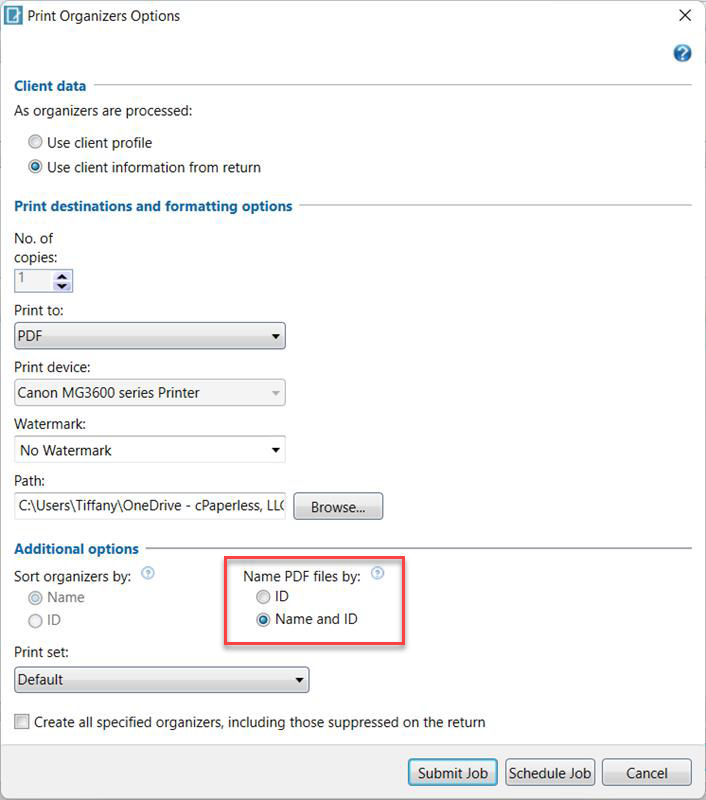Image resolution: width=706 pixels, height=800 pixels.
Task: Click the Schedule Job button
Action: [x=549, y=772]
